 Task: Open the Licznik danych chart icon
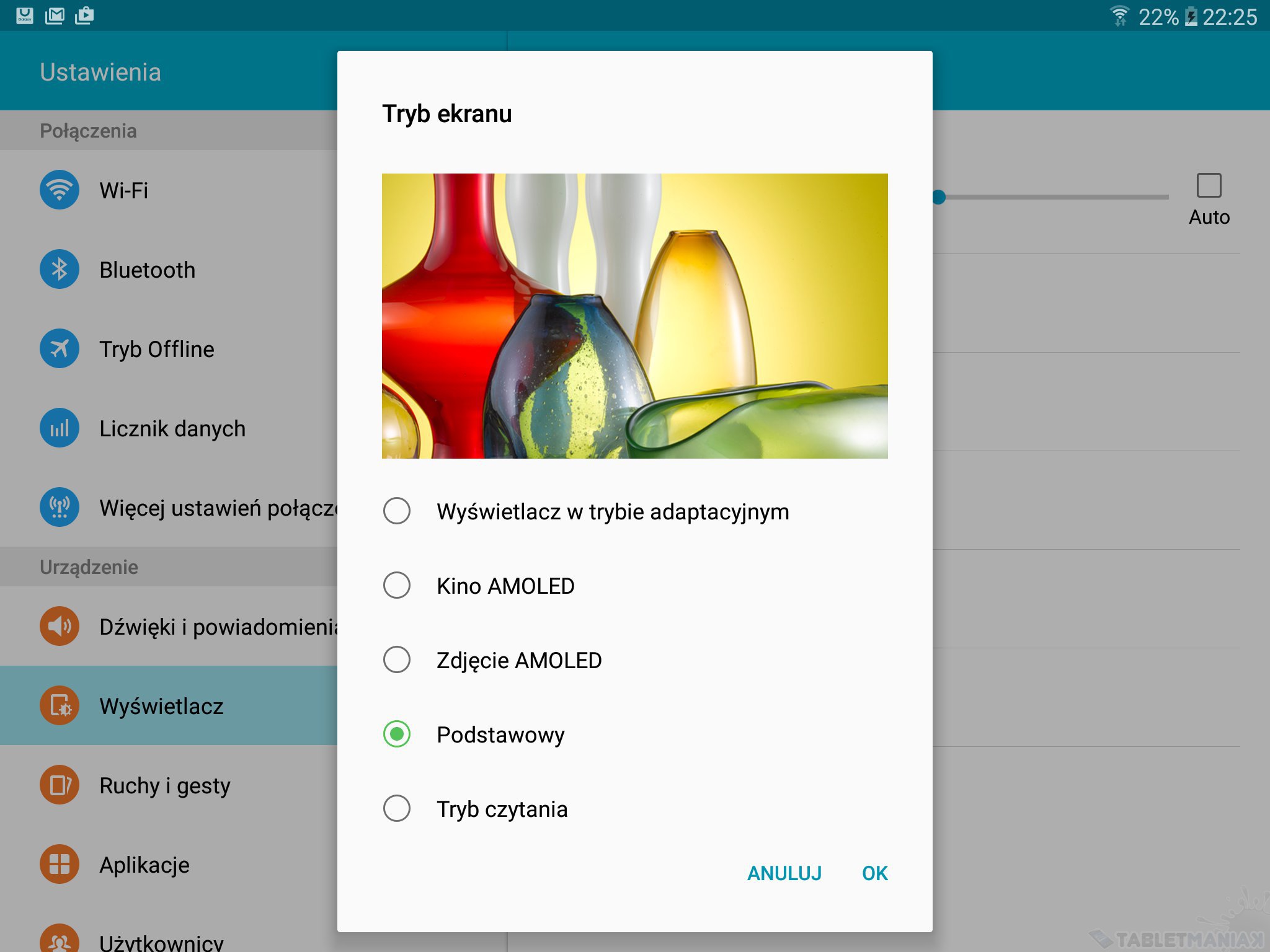coord(60,428)
